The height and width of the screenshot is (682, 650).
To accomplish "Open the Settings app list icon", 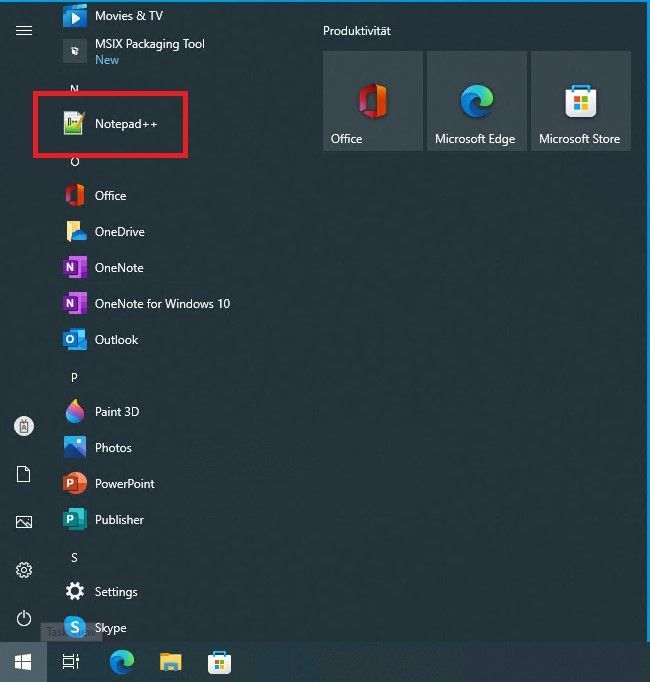I will (x=75, y=592).
